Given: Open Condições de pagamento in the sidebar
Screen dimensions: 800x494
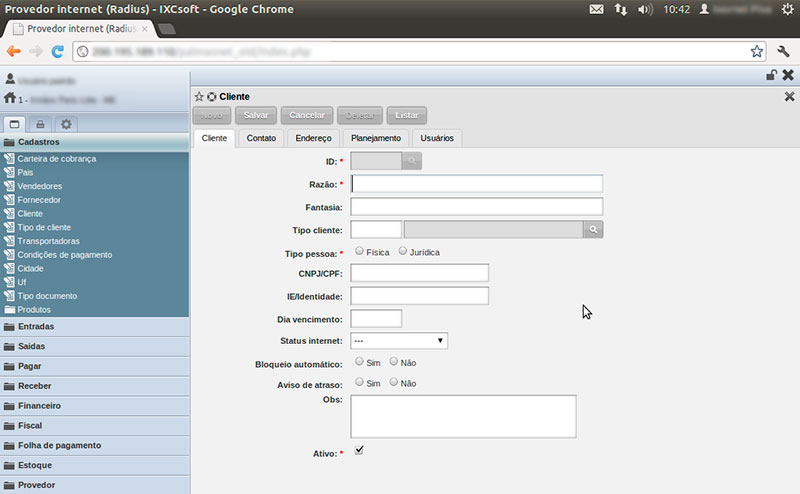Looking at the screenshot, I should 65,255.
